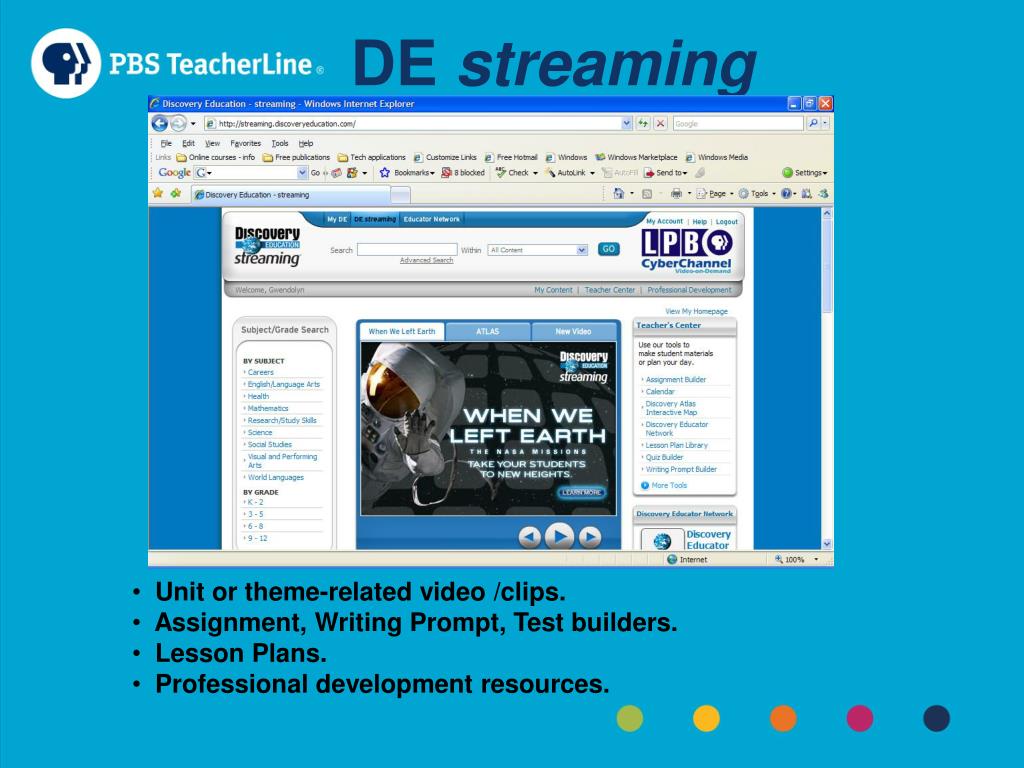
Task: Click the center play button in carousel
Action: pyautogui.click(x=559, y=536)
